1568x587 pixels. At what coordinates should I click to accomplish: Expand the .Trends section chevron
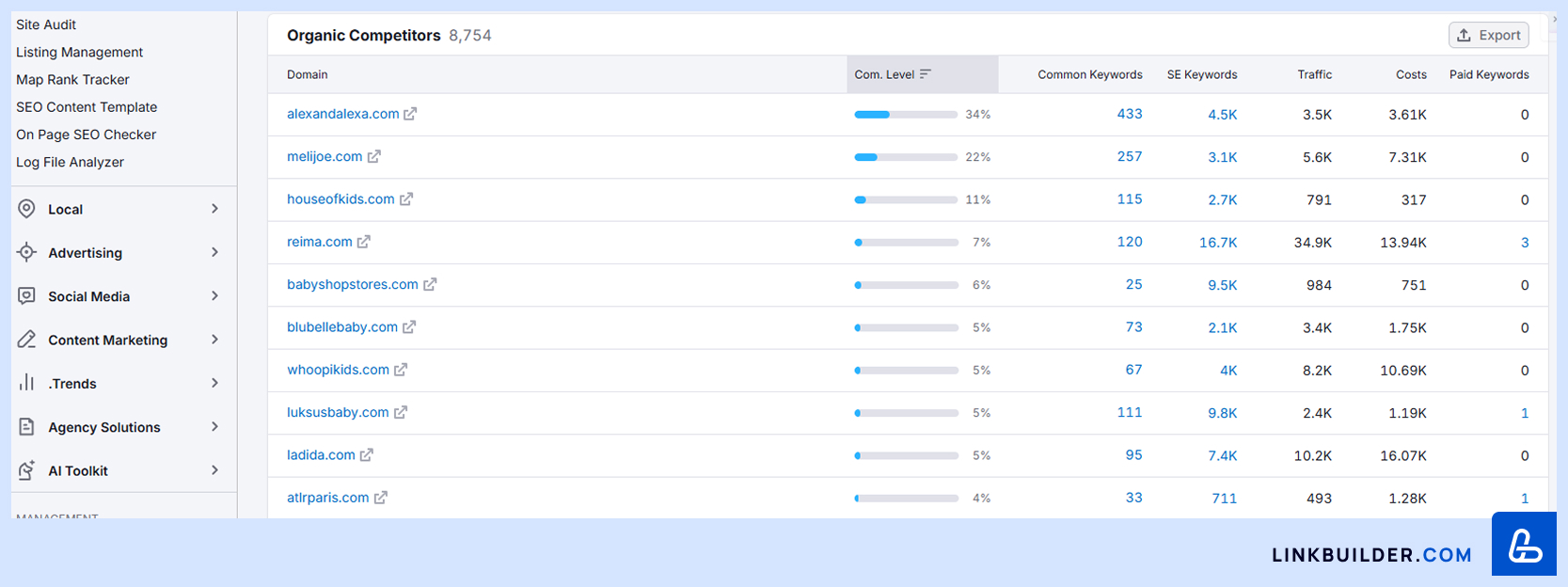[214, 383]
